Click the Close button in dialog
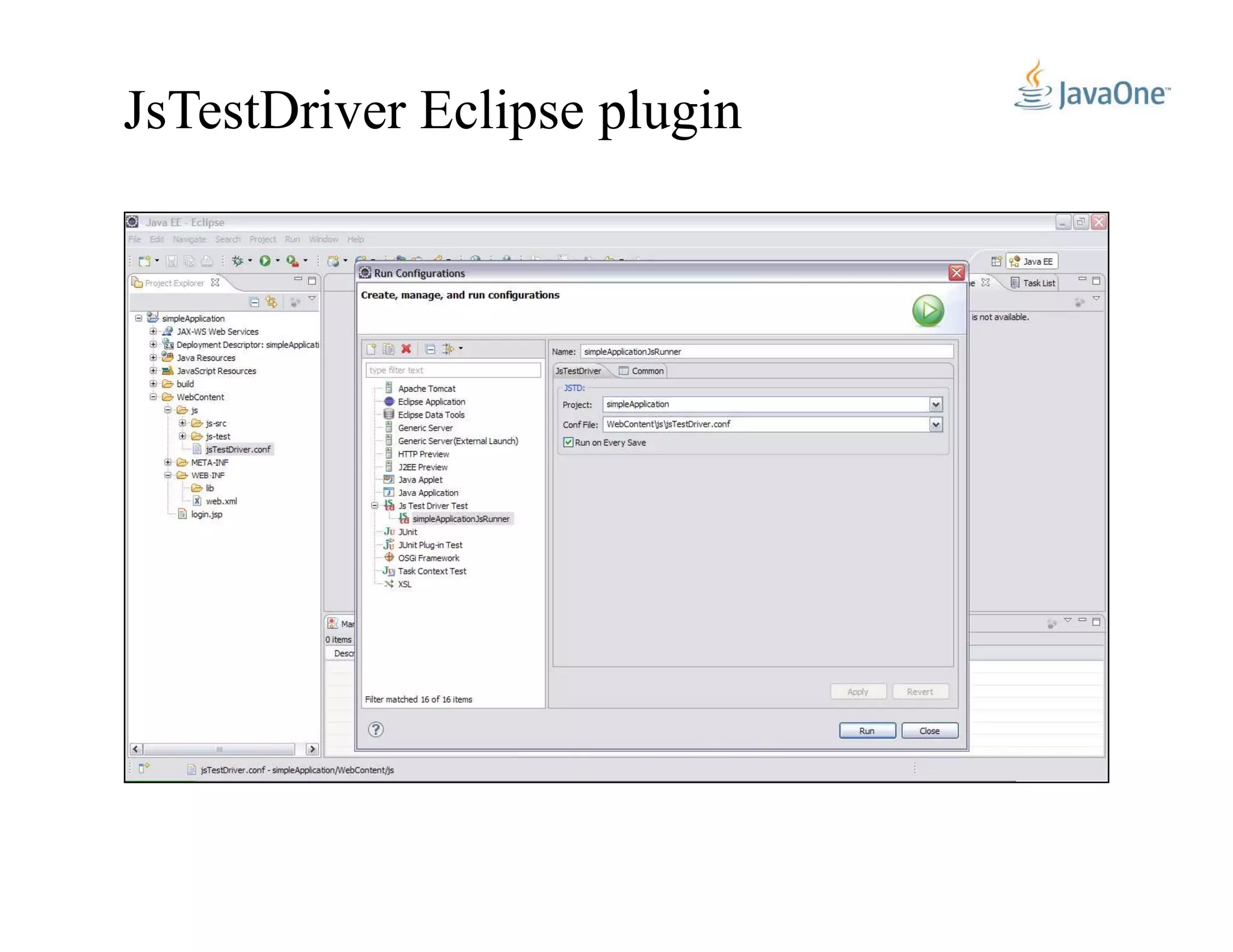This screenshot has width=1233, height=952. [x=930, y=731]
